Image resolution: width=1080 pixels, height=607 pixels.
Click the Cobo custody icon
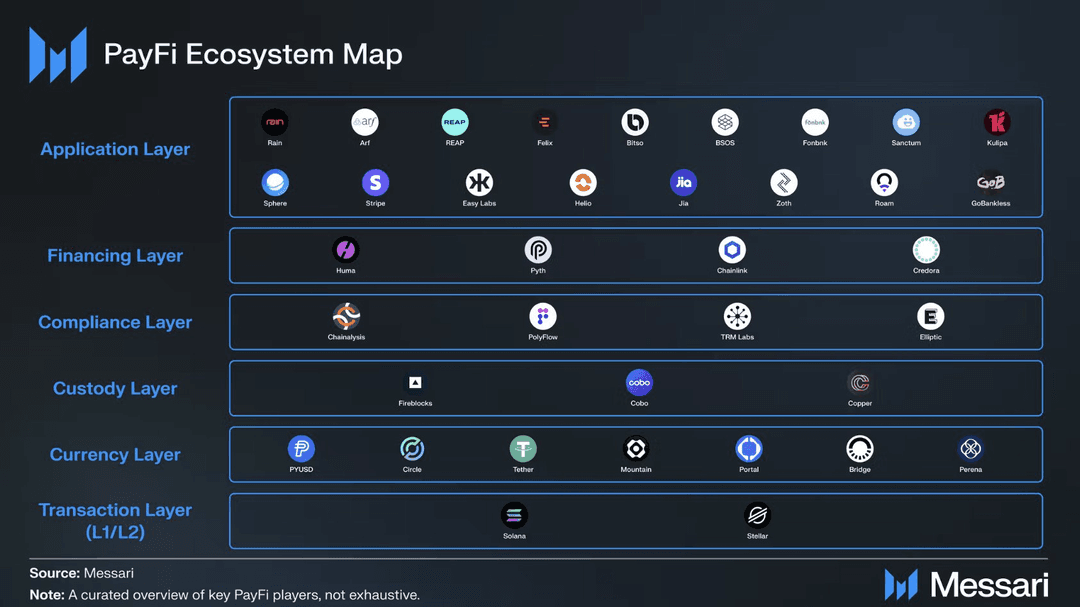tap(639, 383)
